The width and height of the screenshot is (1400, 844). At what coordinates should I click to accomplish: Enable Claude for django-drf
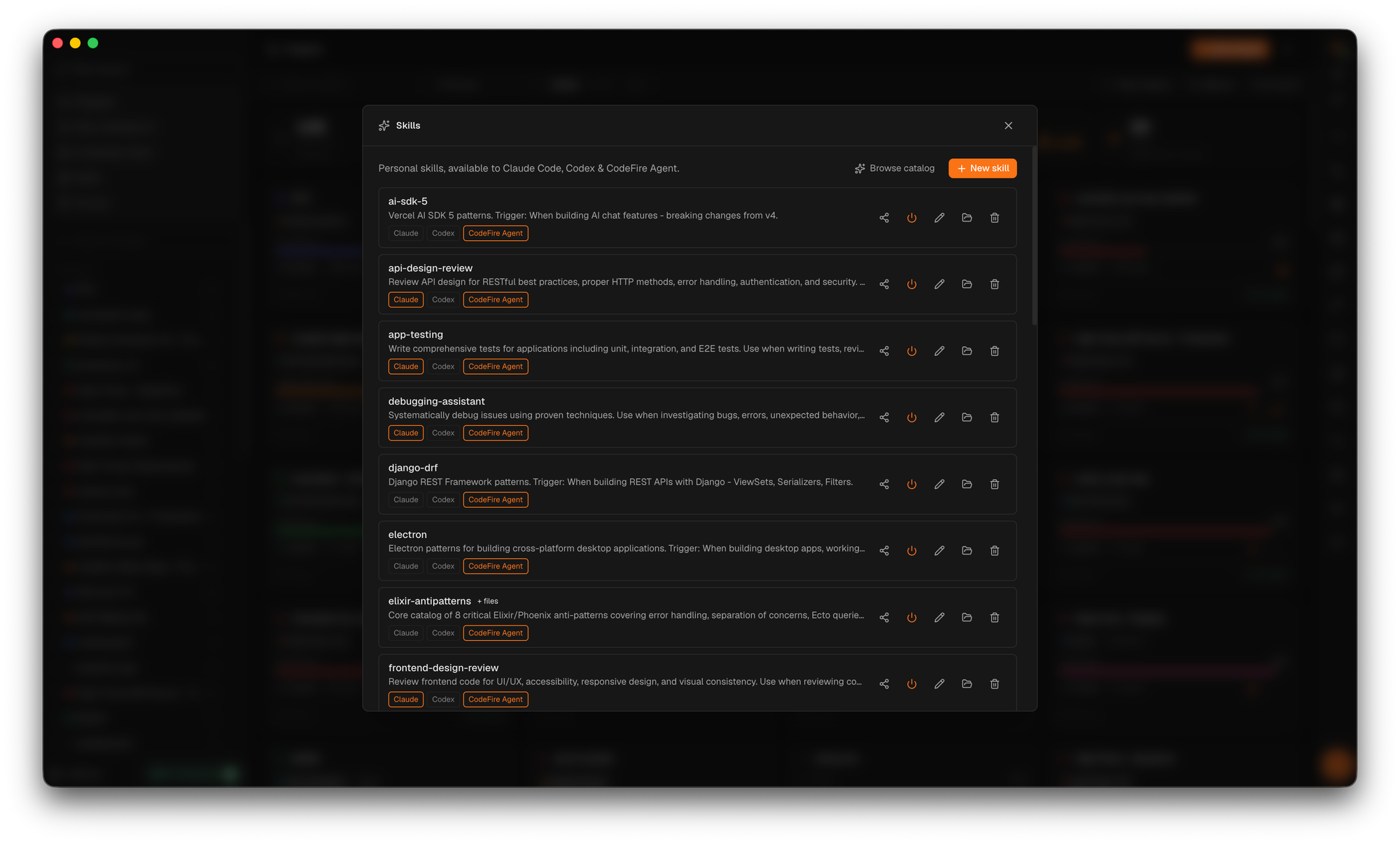[x=406, y=499]
